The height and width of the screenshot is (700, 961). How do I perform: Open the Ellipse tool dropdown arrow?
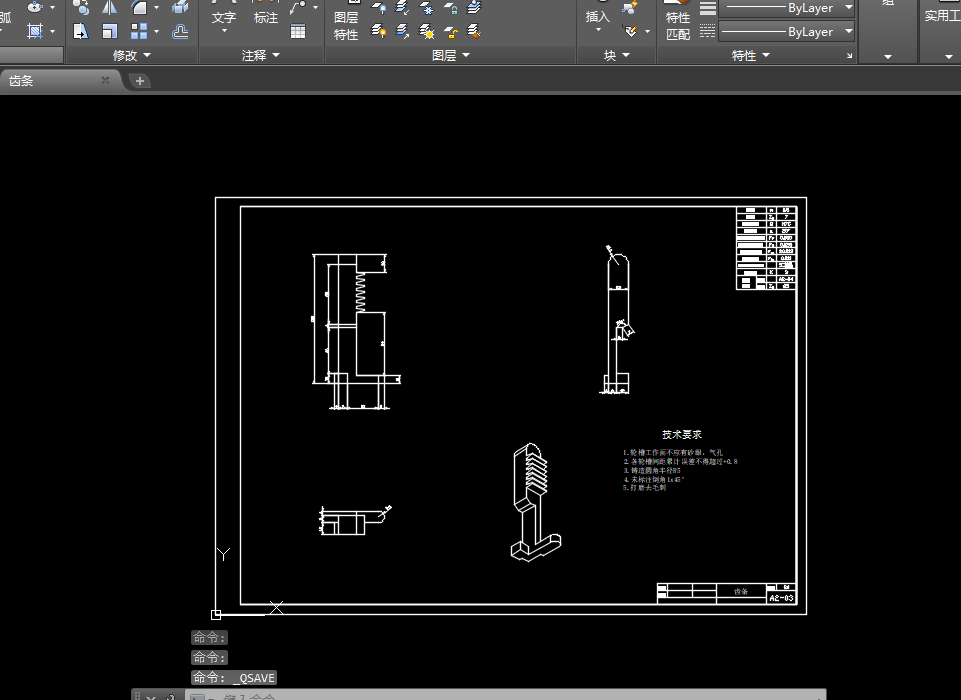click(x=53, y=7)
